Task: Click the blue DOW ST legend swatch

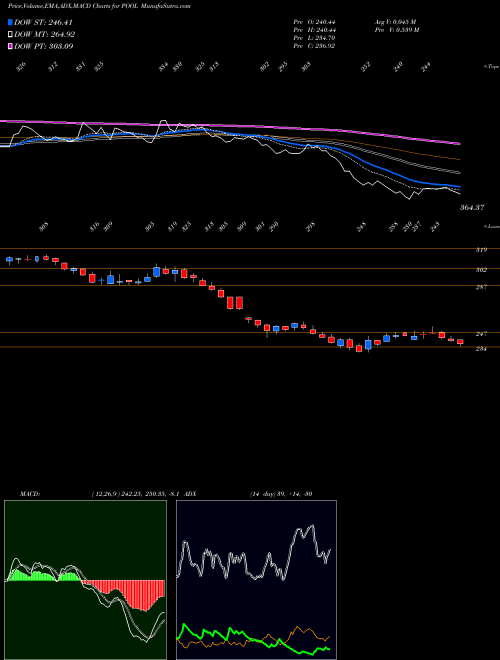Action: tap(10, 23)
